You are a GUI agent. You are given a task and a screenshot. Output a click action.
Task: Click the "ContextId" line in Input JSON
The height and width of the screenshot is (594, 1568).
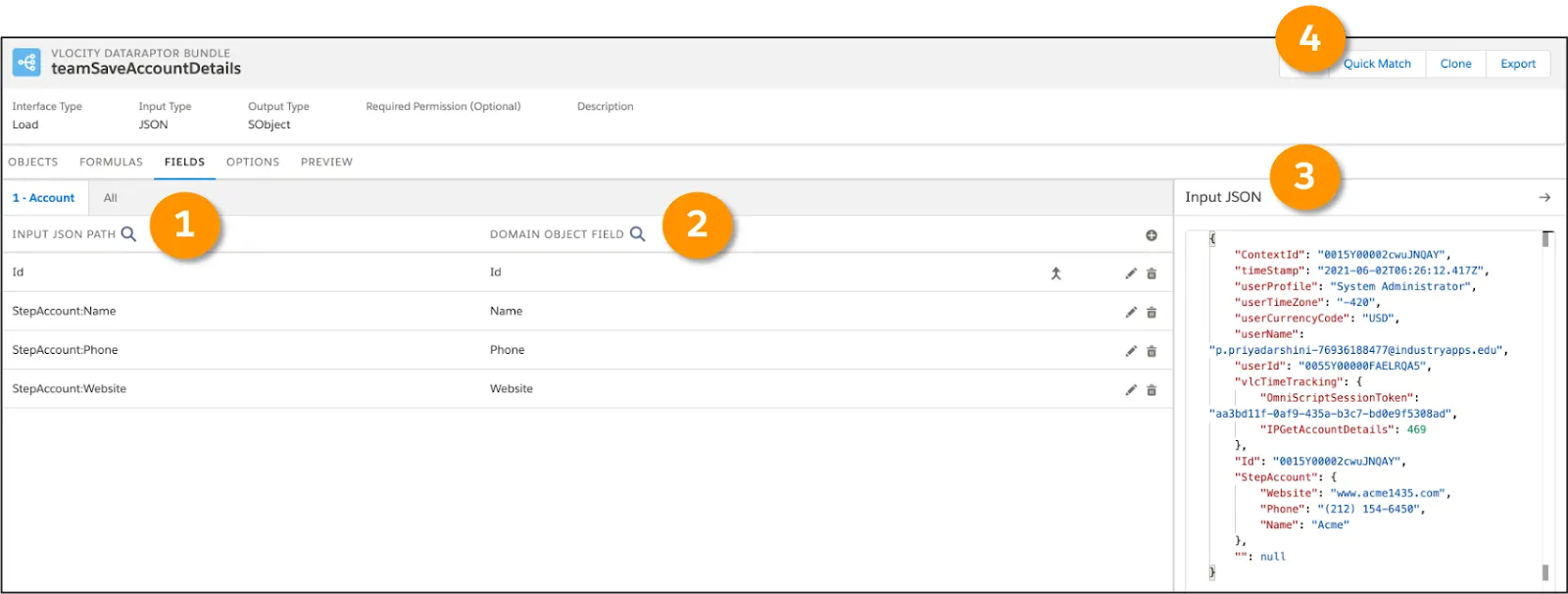point(1343,255)
